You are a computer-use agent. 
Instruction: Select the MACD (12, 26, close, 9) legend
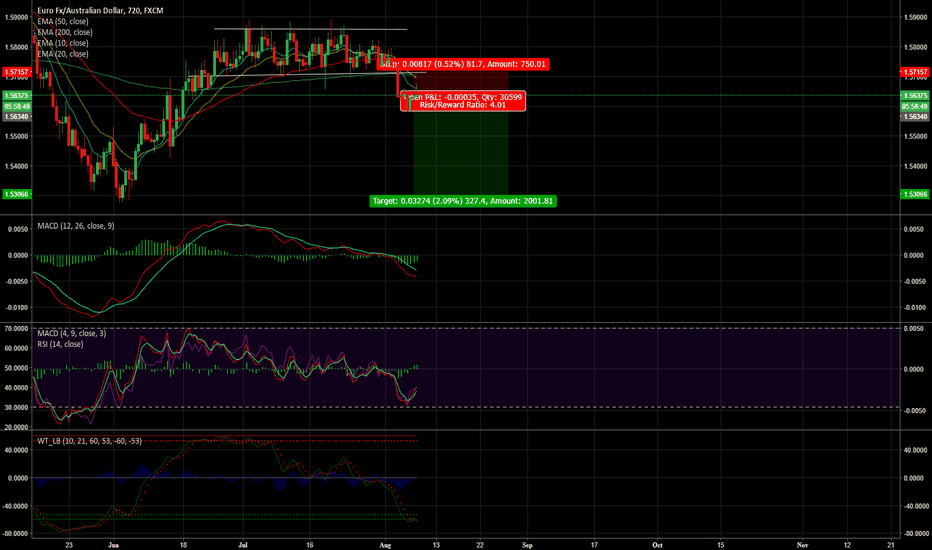(76, 226)
